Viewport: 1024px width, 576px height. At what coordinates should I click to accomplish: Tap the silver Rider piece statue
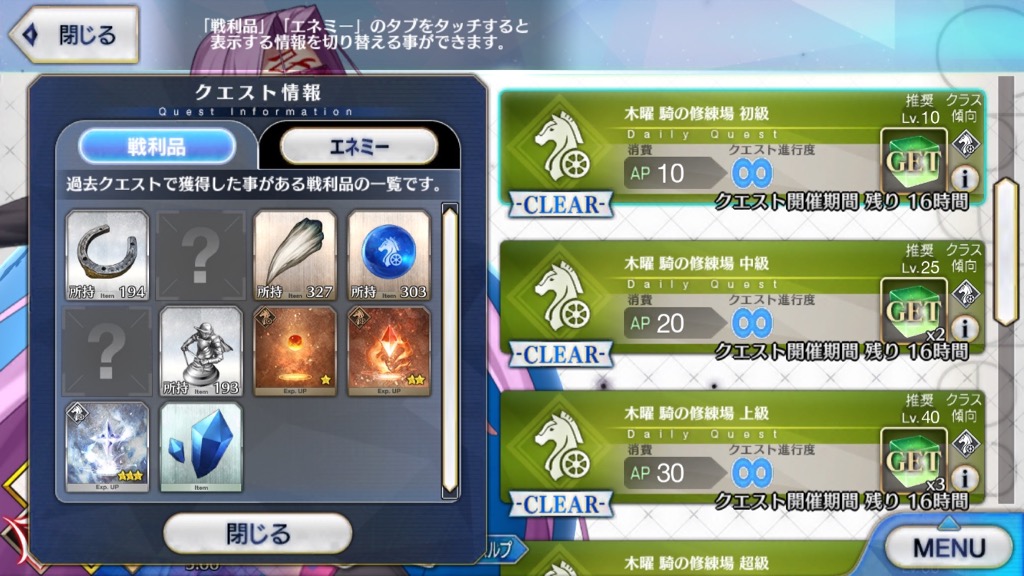point(201,351)
